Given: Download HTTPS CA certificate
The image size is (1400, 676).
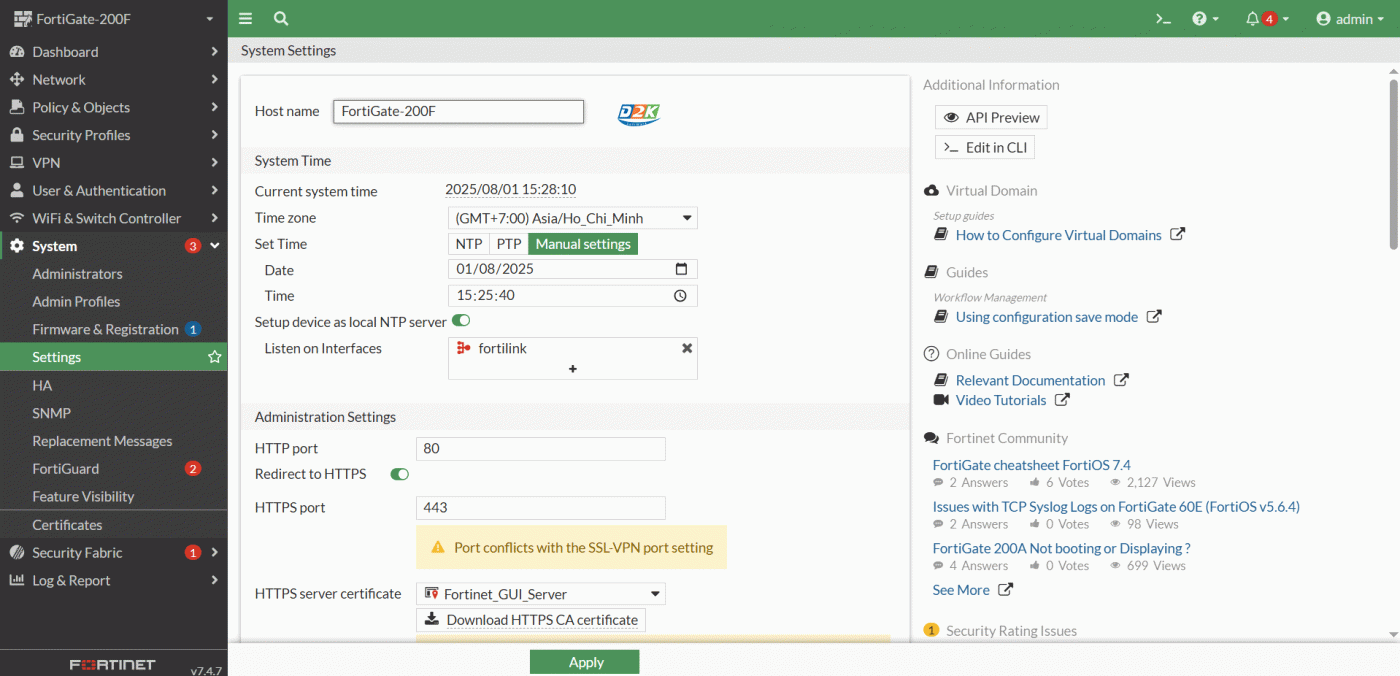Looking at the screenshot, I should pos(531,620).
